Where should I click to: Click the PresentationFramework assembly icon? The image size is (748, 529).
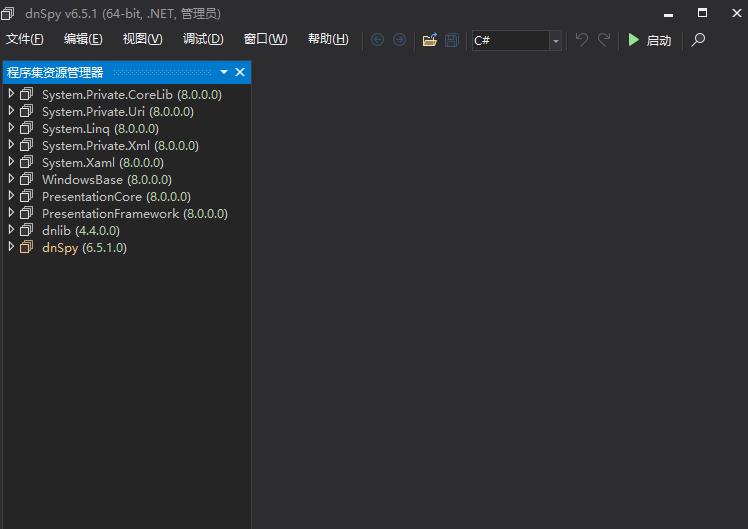(27, 213)
